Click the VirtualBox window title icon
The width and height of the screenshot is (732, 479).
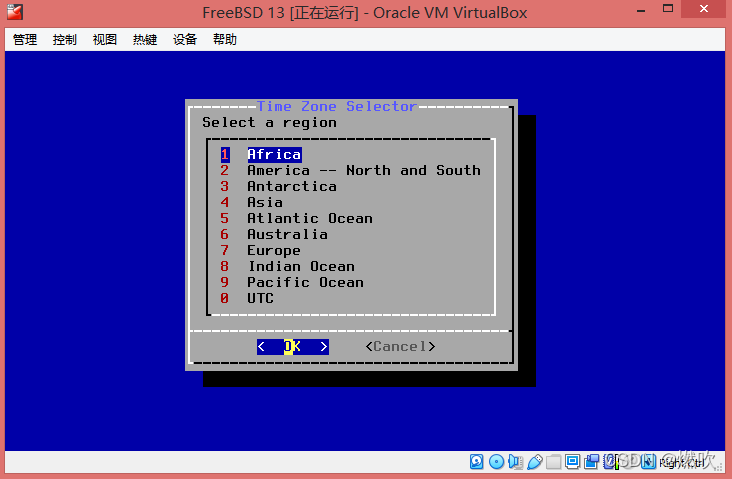pyautogui.click(x=15, y=12)
